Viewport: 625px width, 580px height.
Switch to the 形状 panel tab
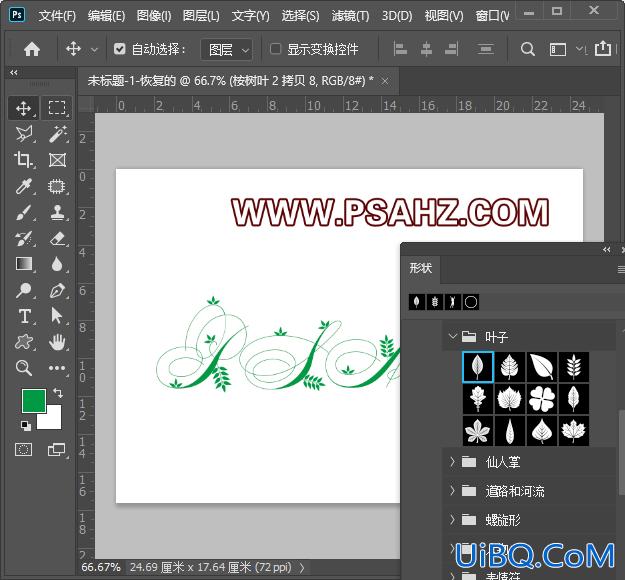(421, 268)
